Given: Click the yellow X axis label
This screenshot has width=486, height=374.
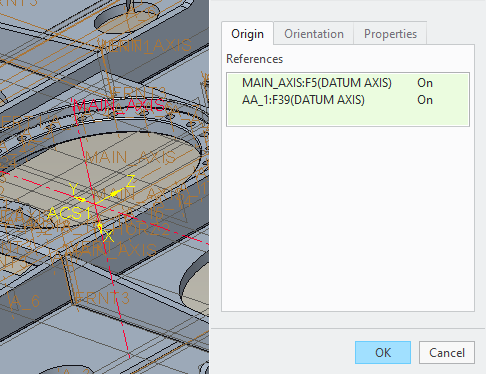Looking at the screenshot, I should (x=108, y=236).
